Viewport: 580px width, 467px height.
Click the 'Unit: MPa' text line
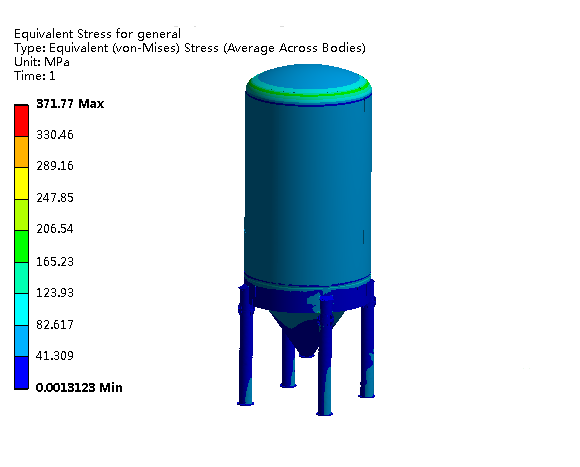pyautogui.click(x=42, y=62)
